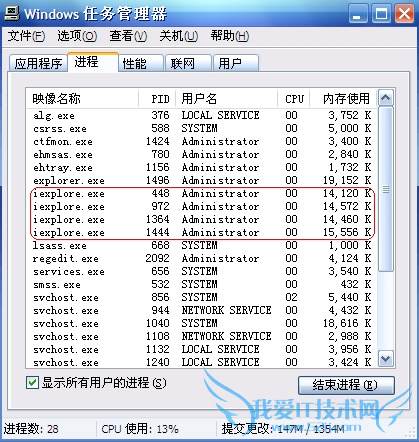Select the smss.exe process row
This screenshot has width=419, height=442.
tap(202, 284)
